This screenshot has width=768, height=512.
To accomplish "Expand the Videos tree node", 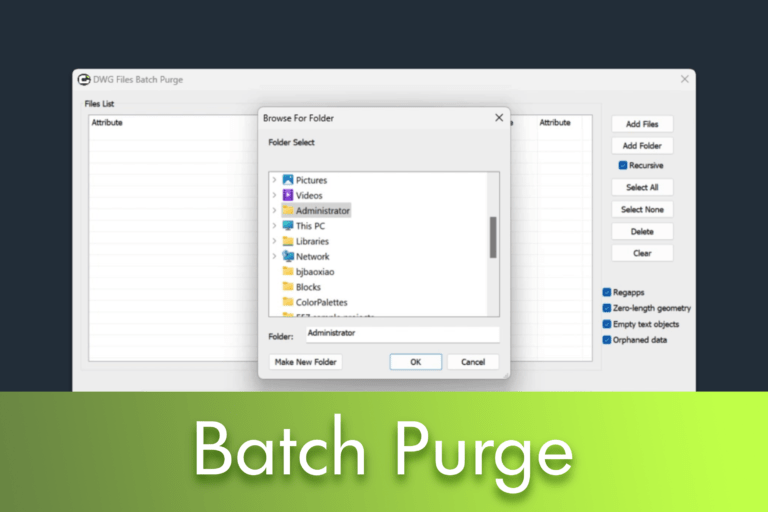I will [x=274, y=195].
